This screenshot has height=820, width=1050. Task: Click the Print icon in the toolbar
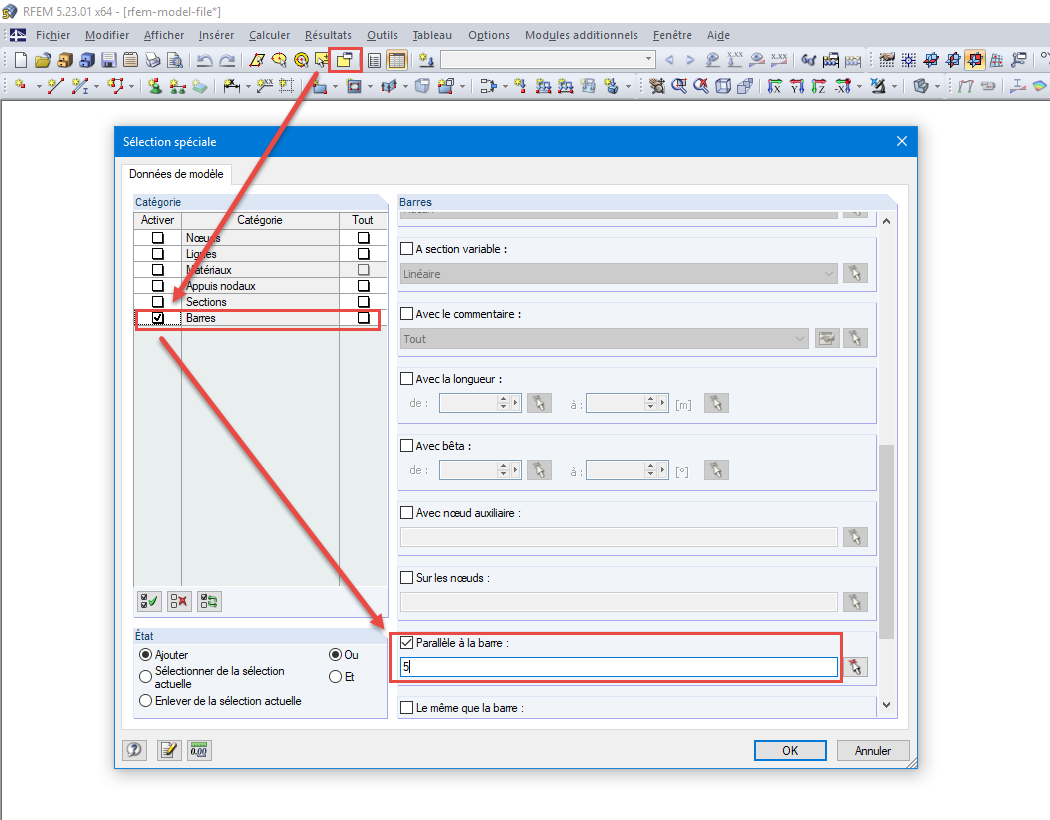tap(153, 60)
